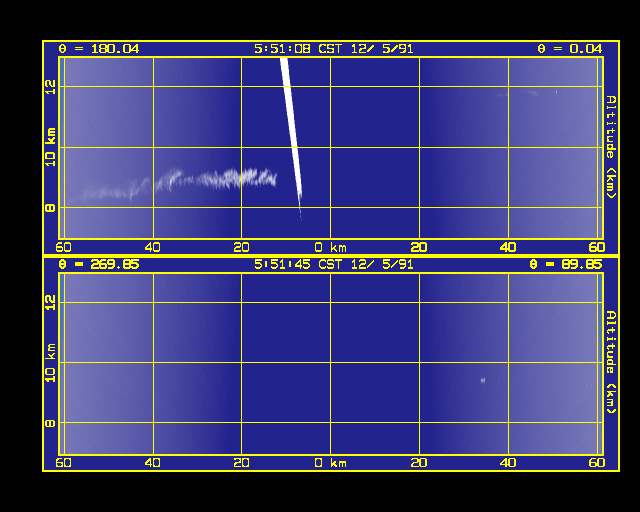Click the bottom panel's 0 km axis label
Screen dimensions: 640x512
(331, 463)
